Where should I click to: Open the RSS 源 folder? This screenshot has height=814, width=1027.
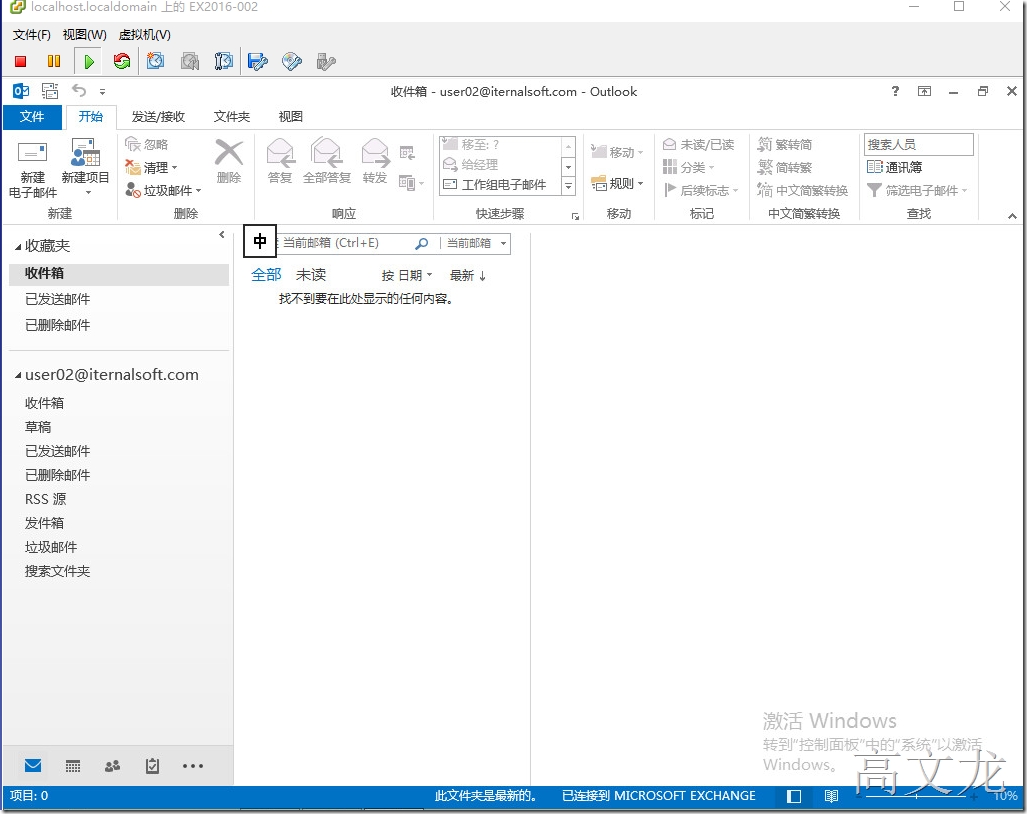pyautogui.click(x=46, y=499)
